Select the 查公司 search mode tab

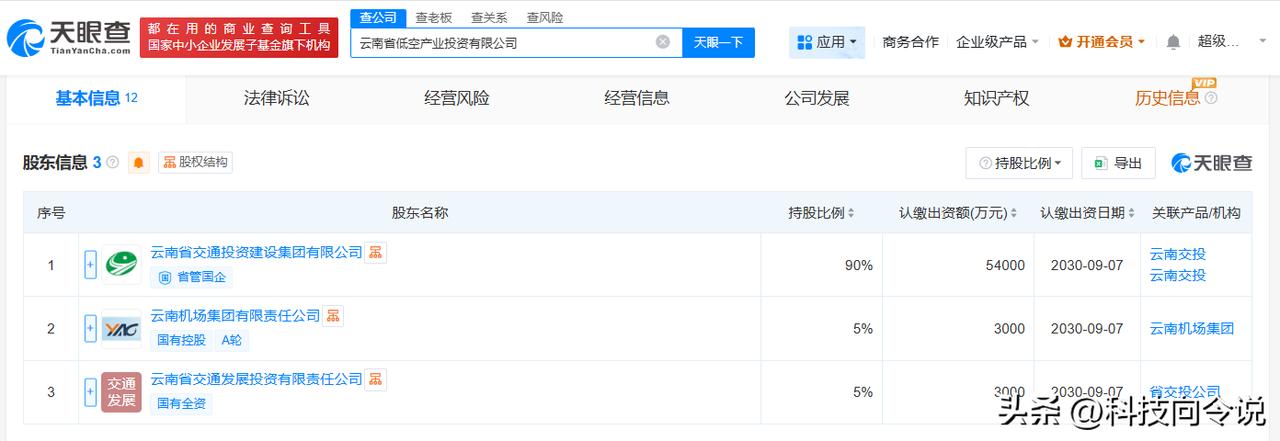[378, 17]
